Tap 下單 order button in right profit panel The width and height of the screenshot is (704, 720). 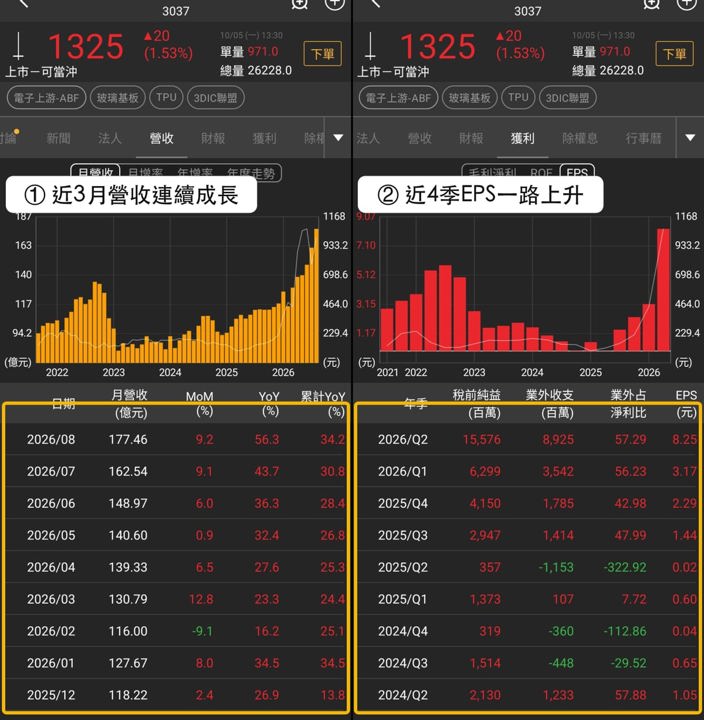(674, 54)
